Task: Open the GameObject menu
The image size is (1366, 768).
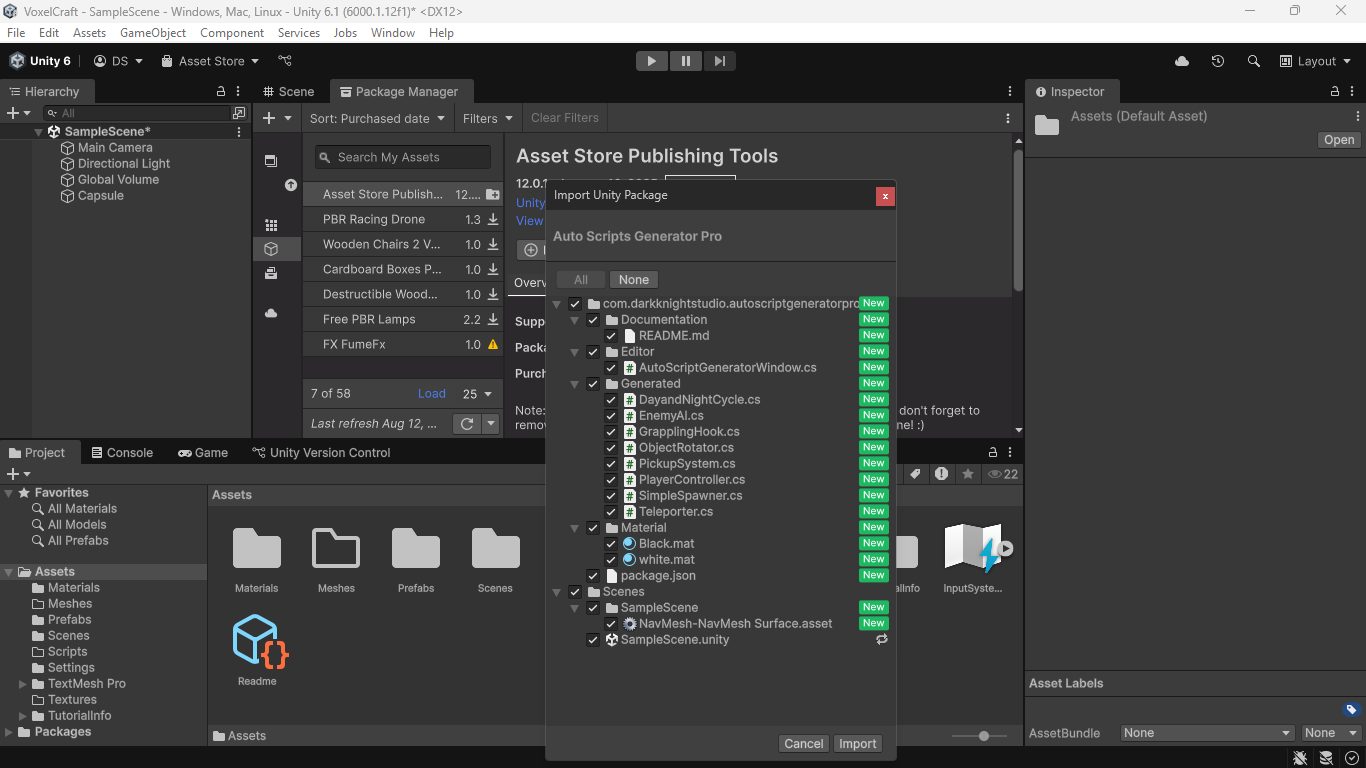Action: [x=153, y=33]
